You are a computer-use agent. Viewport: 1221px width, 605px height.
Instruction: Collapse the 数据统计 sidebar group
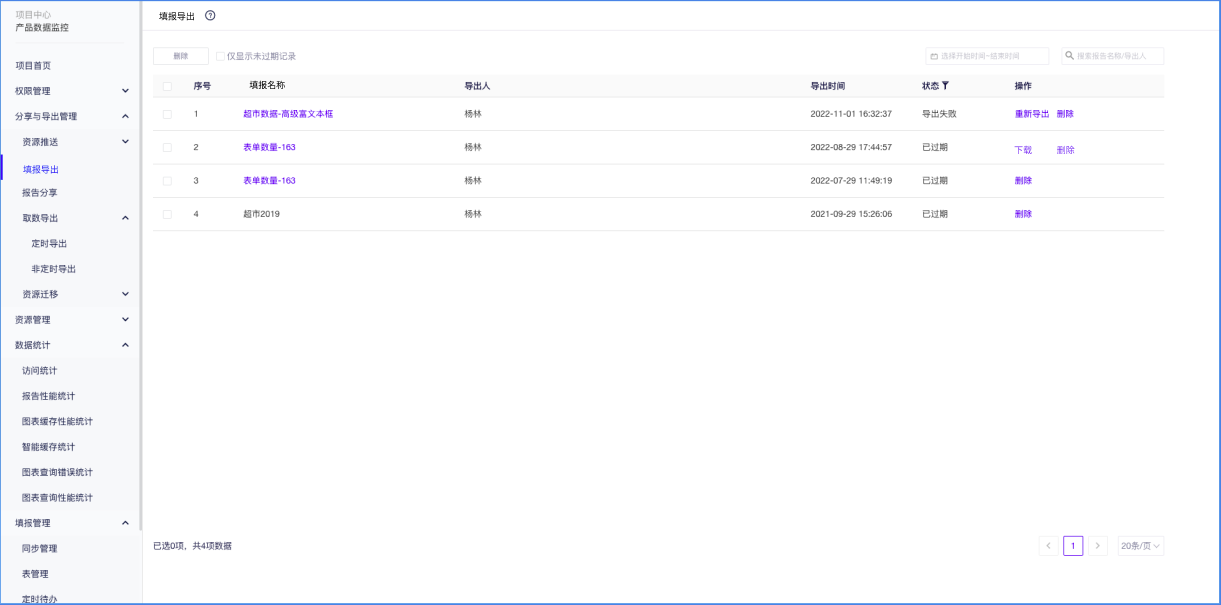click(125, 345)
